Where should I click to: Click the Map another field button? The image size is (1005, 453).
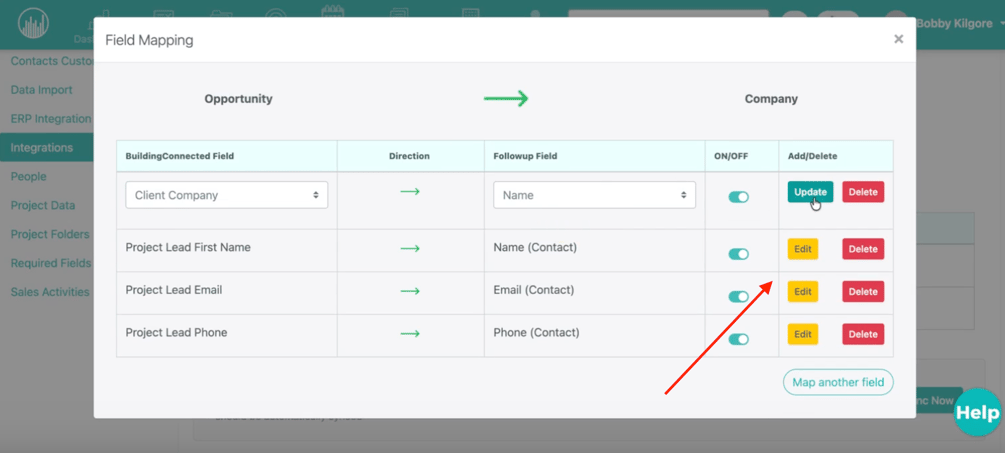click(x=838, y=383)
